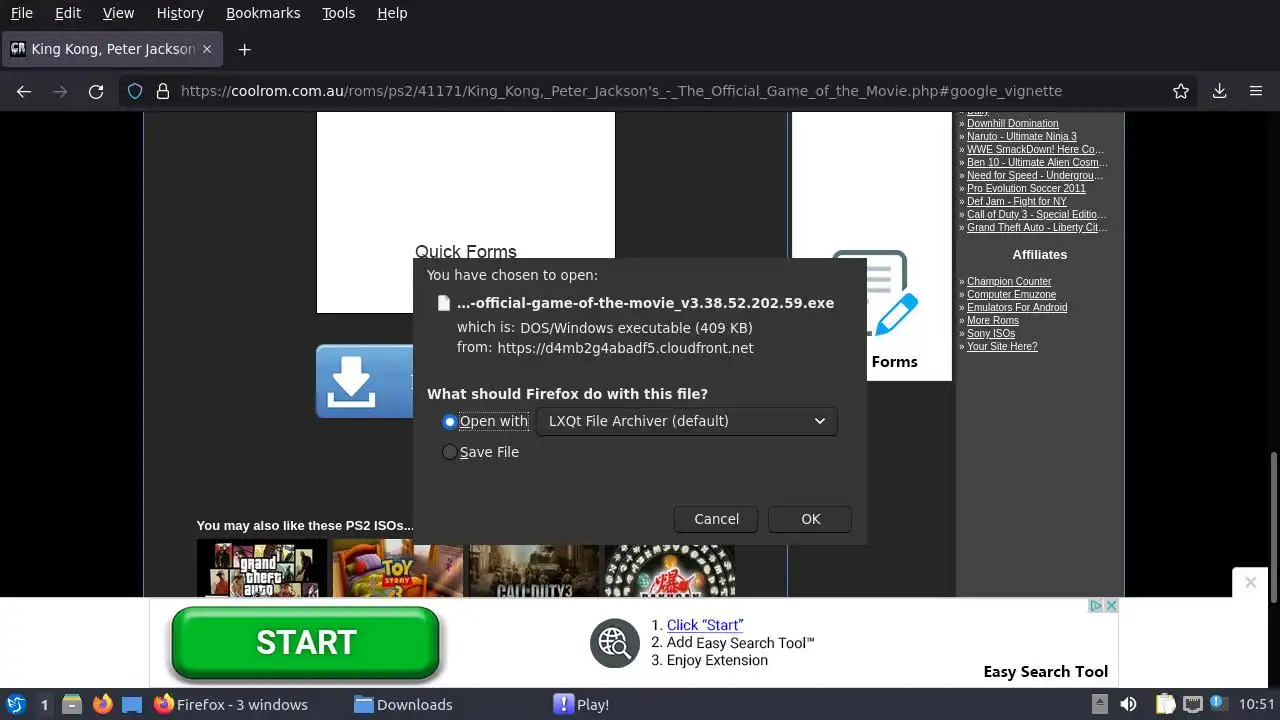Open the Firefox downloads panel icon
Screen dimensions: 1280x720
(x=1219, y=91)
